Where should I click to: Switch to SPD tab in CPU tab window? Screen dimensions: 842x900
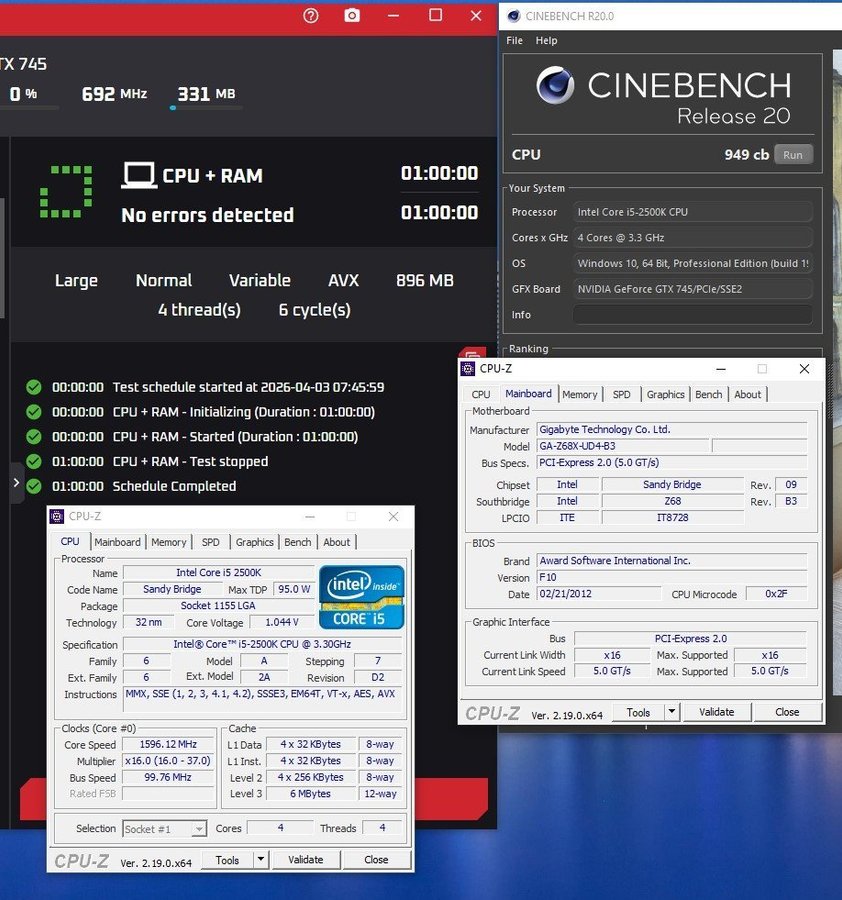(210, 542)
